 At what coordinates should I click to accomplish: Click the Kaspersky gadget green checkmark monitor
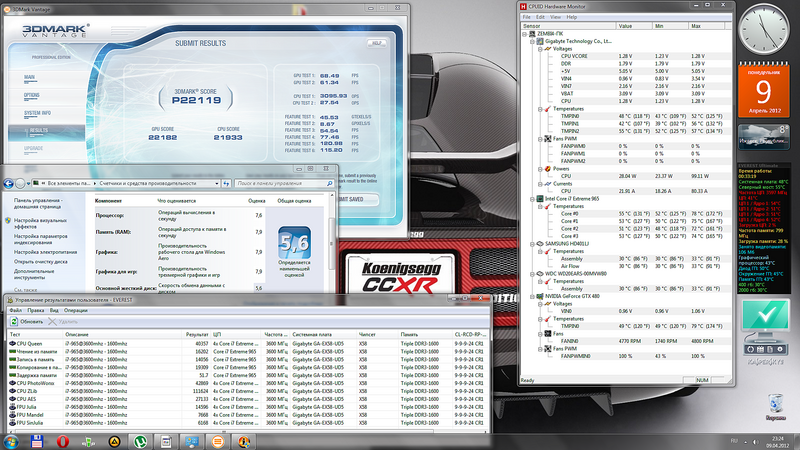(x=765, y=317)
